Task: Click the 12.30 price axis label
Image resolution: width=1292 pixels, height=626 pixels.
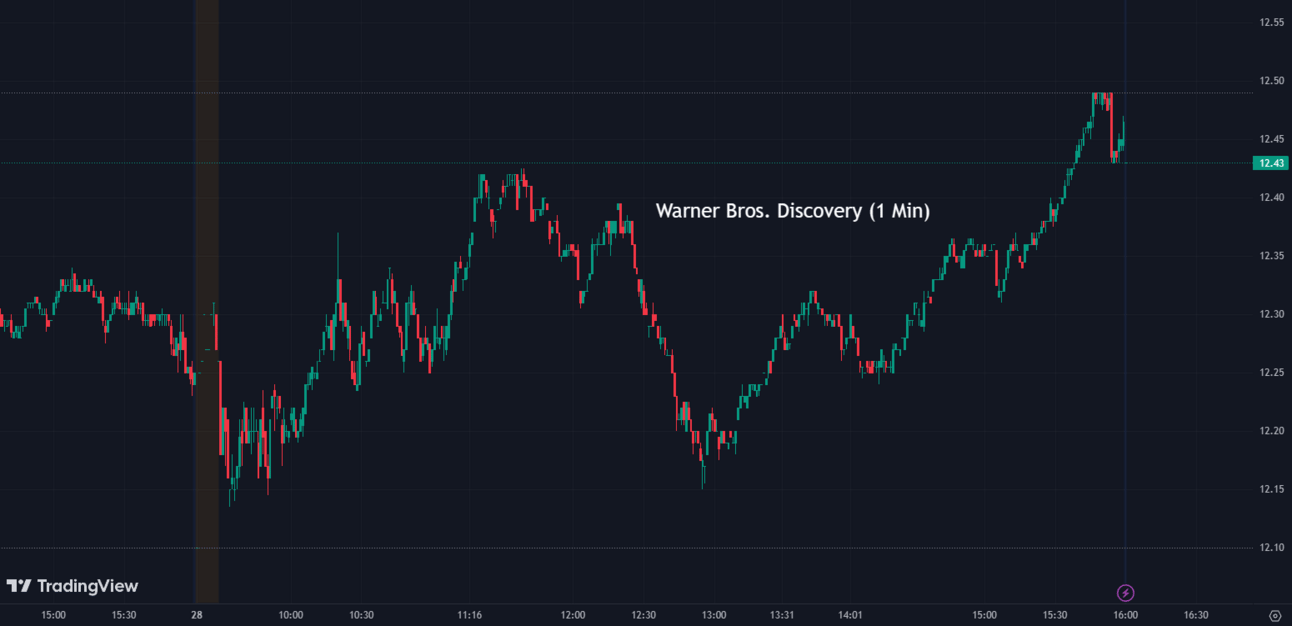Action: tap(1272, 314)
